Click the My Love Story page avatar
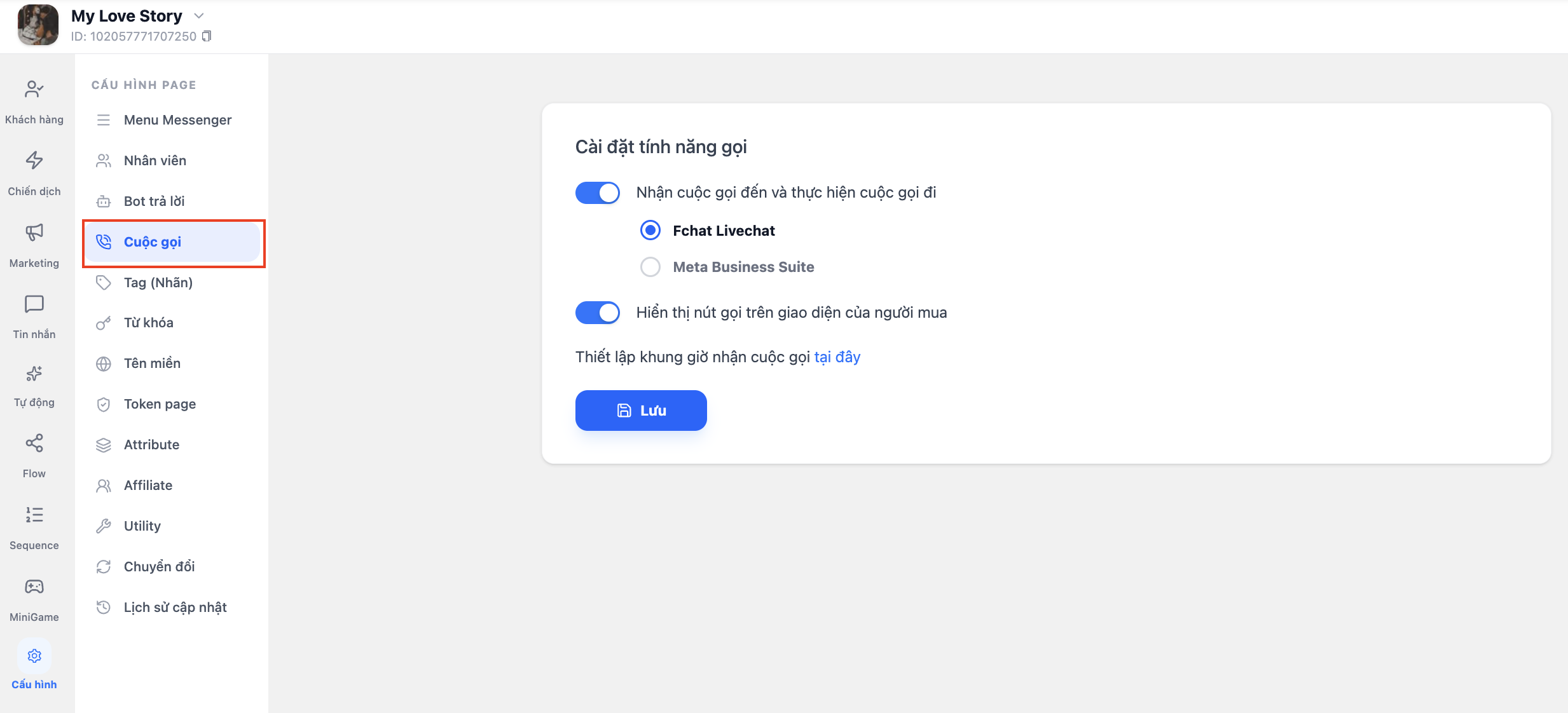The width and height of the screenshot is (1568, 713). (38, 25)
